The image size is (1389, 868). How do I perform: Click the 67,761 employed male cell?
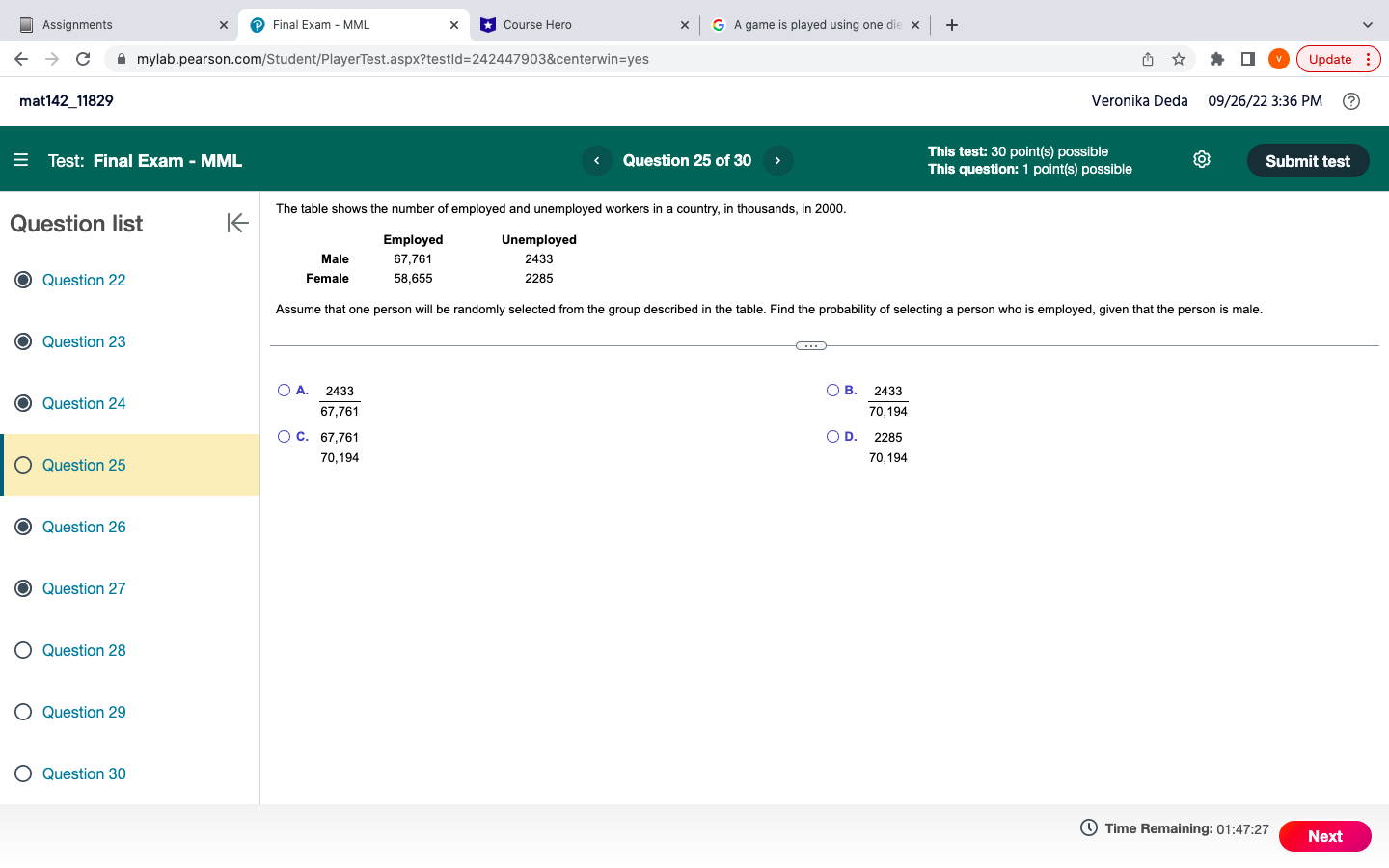(413, 258)
